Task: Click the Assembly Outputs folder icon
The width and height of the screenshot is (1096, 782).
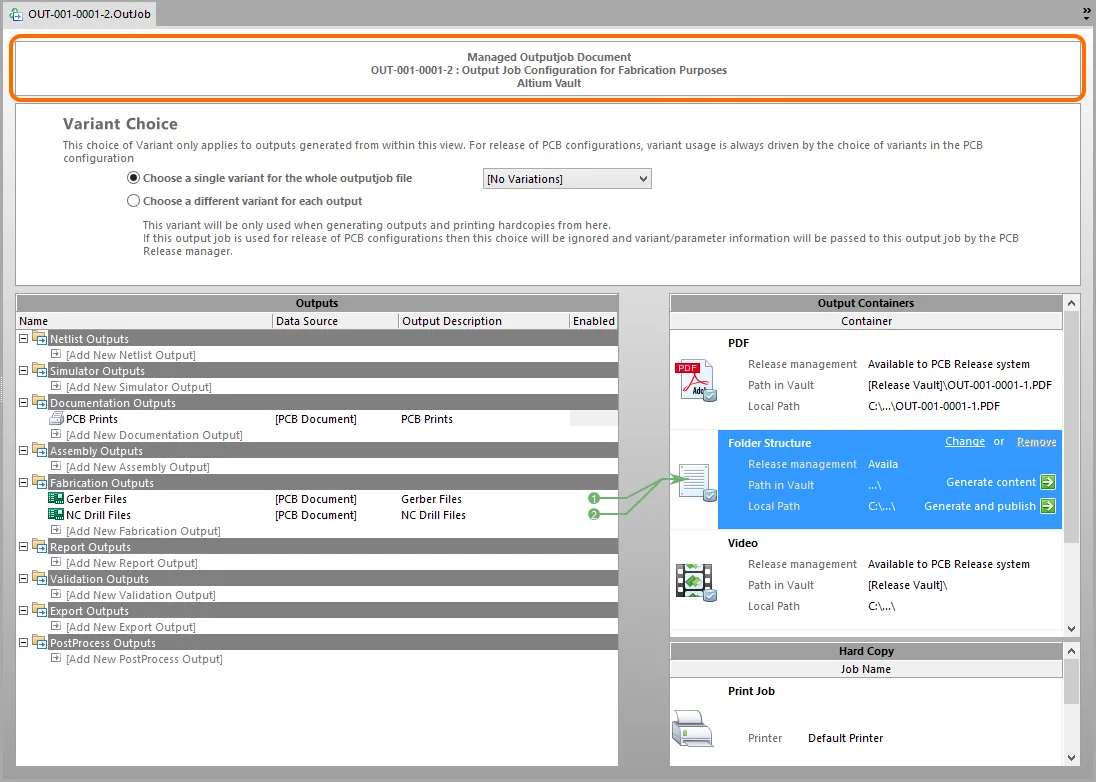Action: 40,451
